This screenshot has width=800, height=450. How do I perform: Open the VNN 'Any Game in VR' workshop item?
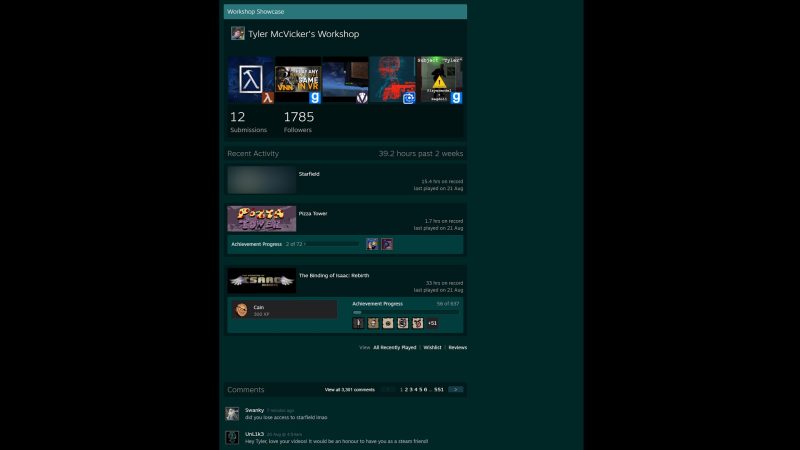tap(298, 80)
